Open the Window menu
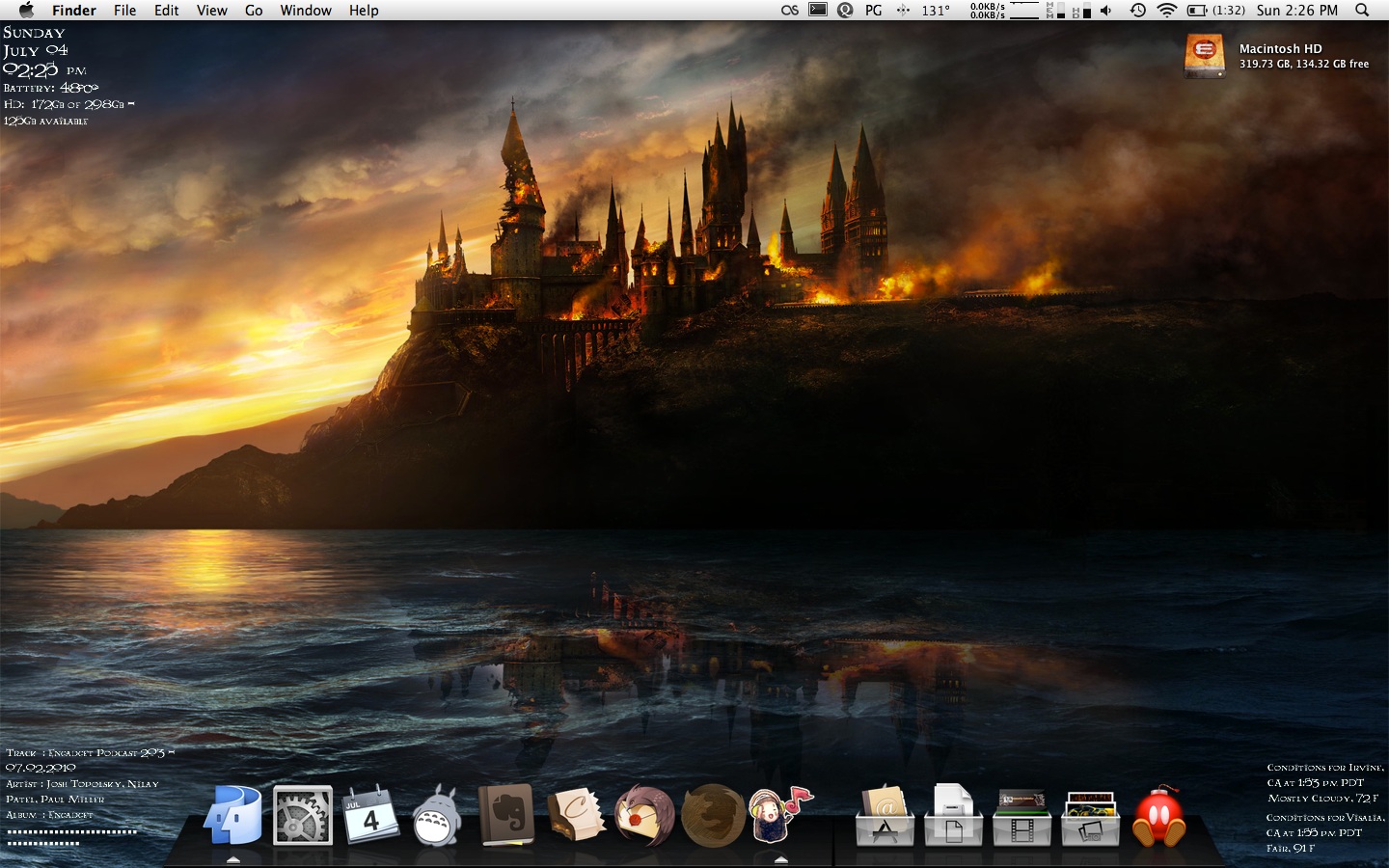The image size is (1389, 868). pyautogui.click(x=306, y=11)
